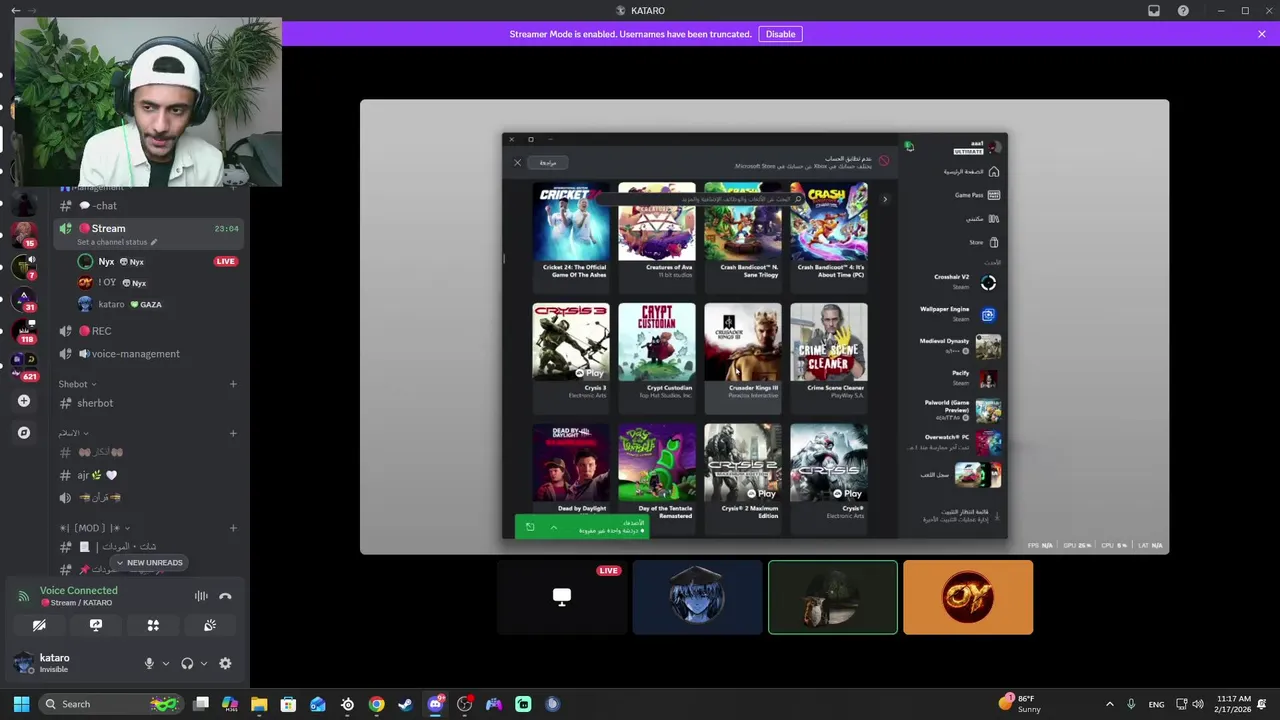Disable Streamer Mode

[x=780, y=34]
